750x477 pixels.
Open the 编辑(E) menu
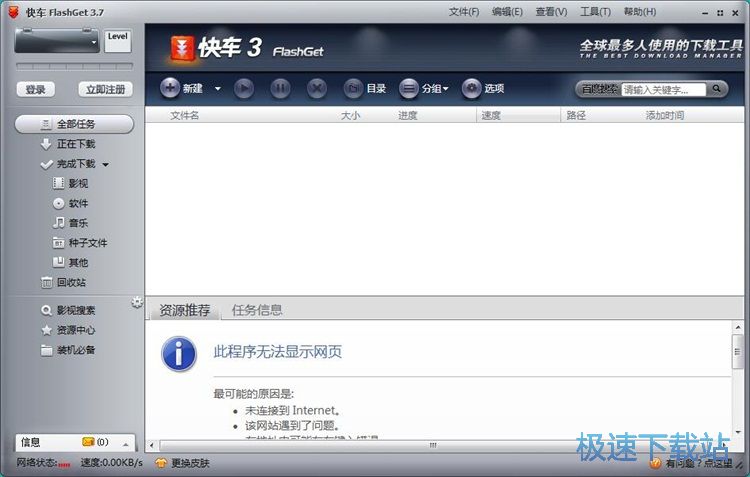click(507, 12)
